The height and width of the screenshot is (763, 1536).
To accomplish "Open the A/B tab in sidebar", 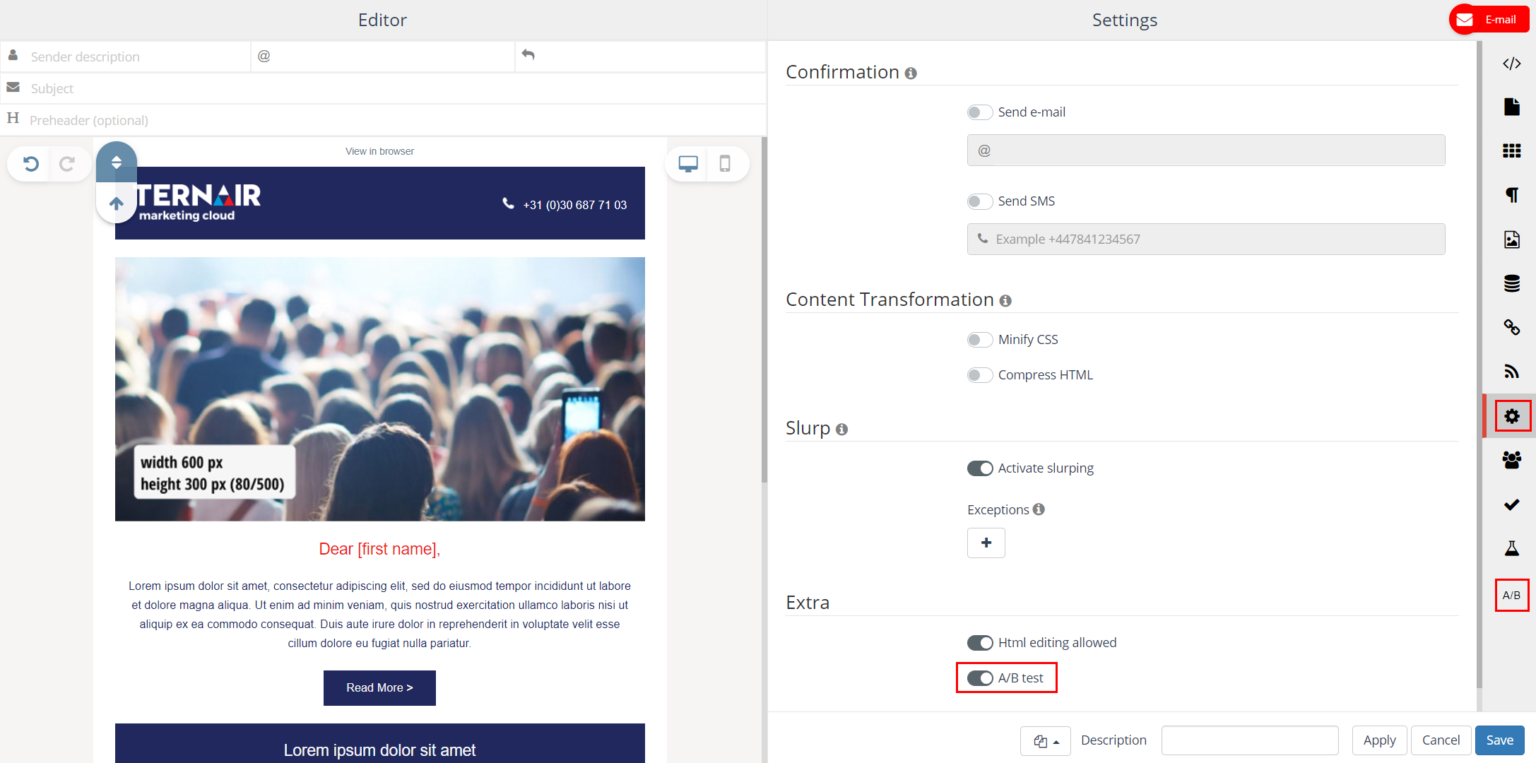I will click(1511, 596).
